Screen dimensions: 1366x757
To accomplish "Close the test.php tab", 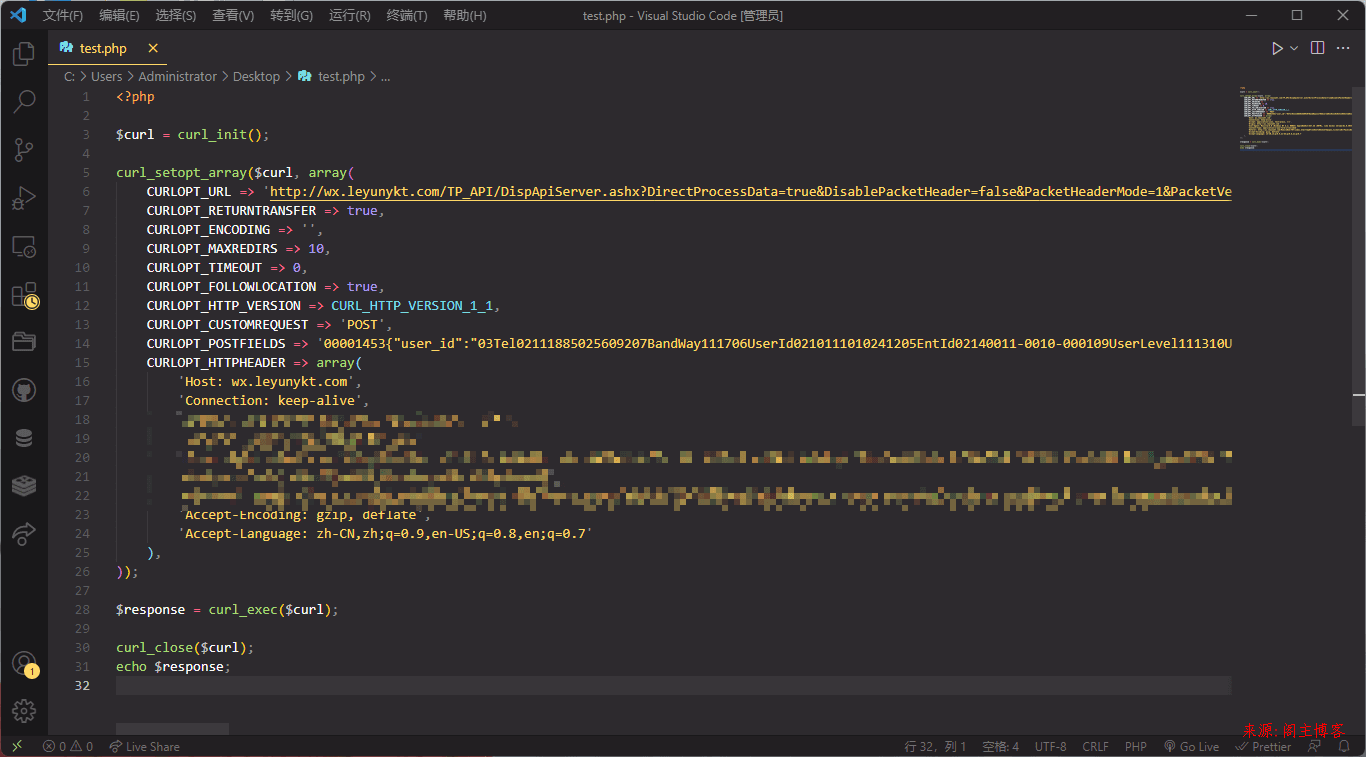I will pyautogui.click(x=153, y=48).
